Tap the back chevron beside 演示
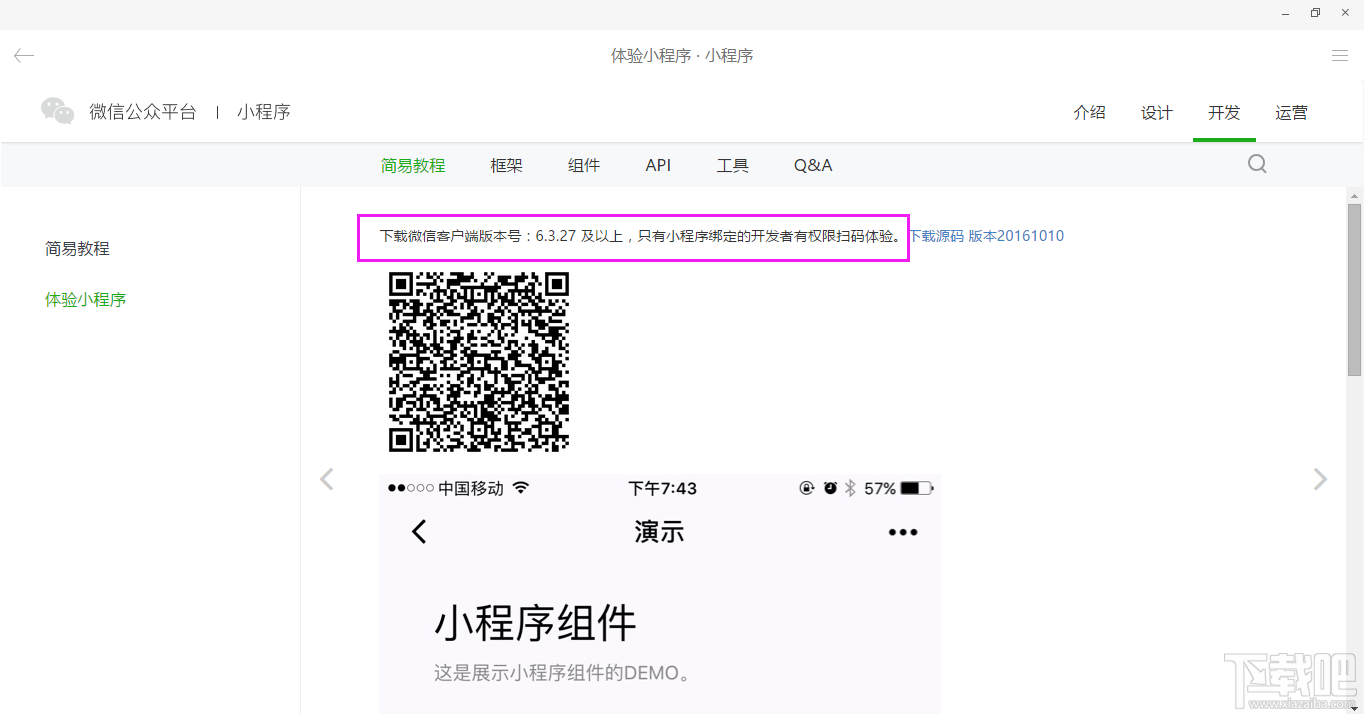 point(419,532)
